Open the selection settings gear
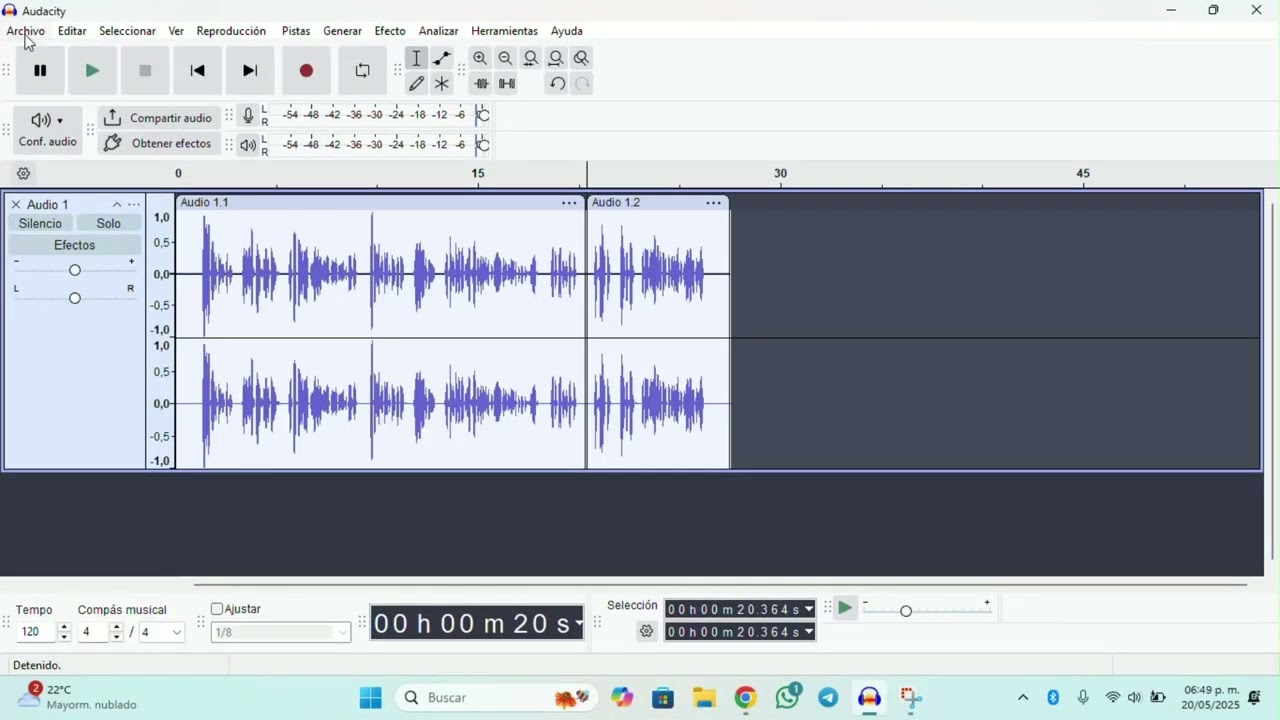Screen dimensions: 1280x720 click(x=646, y=632)
